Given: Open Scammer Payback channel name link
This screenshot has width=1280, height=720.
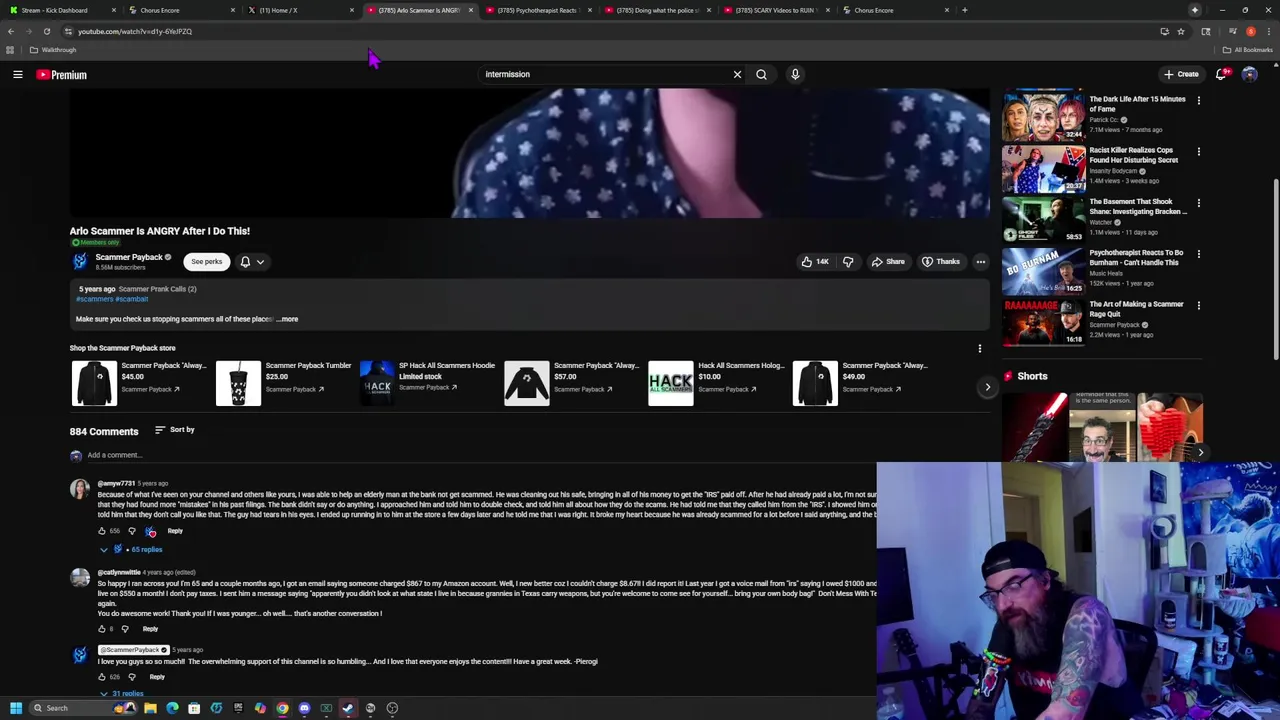Looking at the screenshot, I should click(129, 257).
